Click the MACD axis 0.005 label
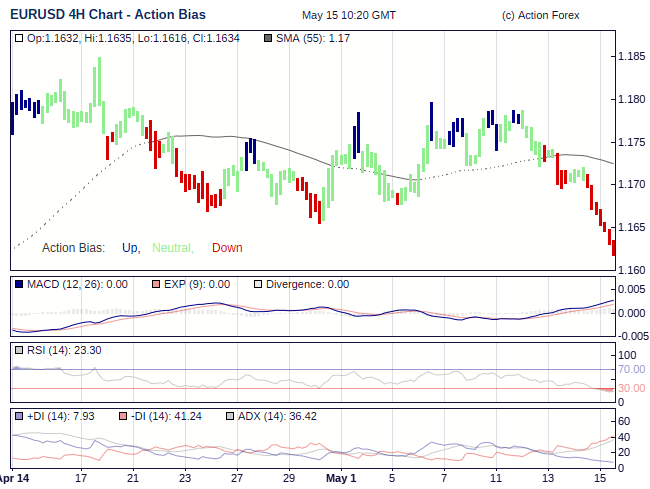Image resolution: width=650 pixels, height=489 pixels. [631, 289]
